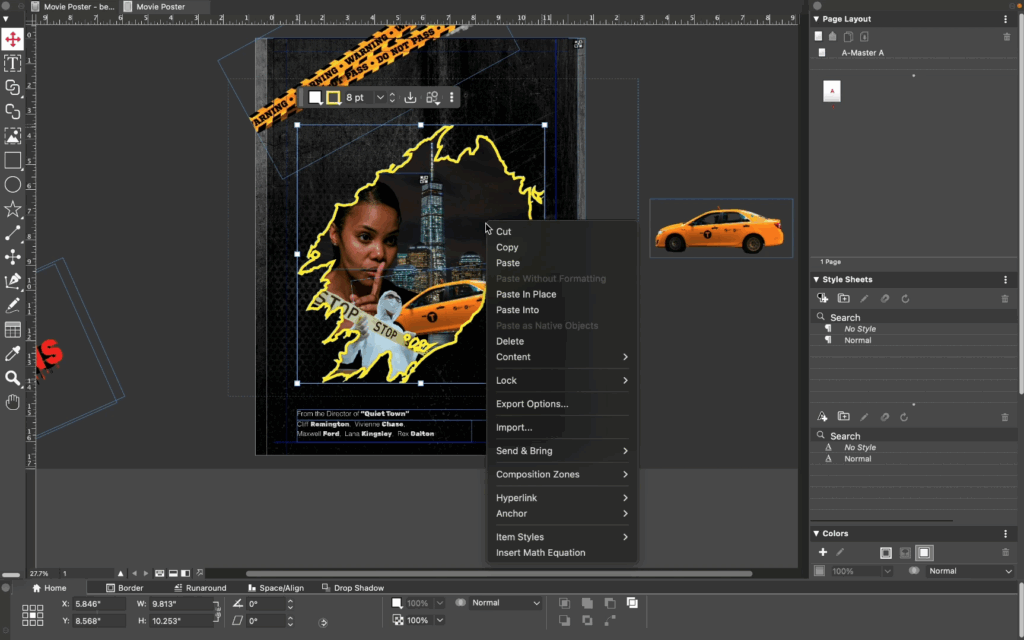
Task: Select the Picture Content tool
Action: (x=13, y=136)
